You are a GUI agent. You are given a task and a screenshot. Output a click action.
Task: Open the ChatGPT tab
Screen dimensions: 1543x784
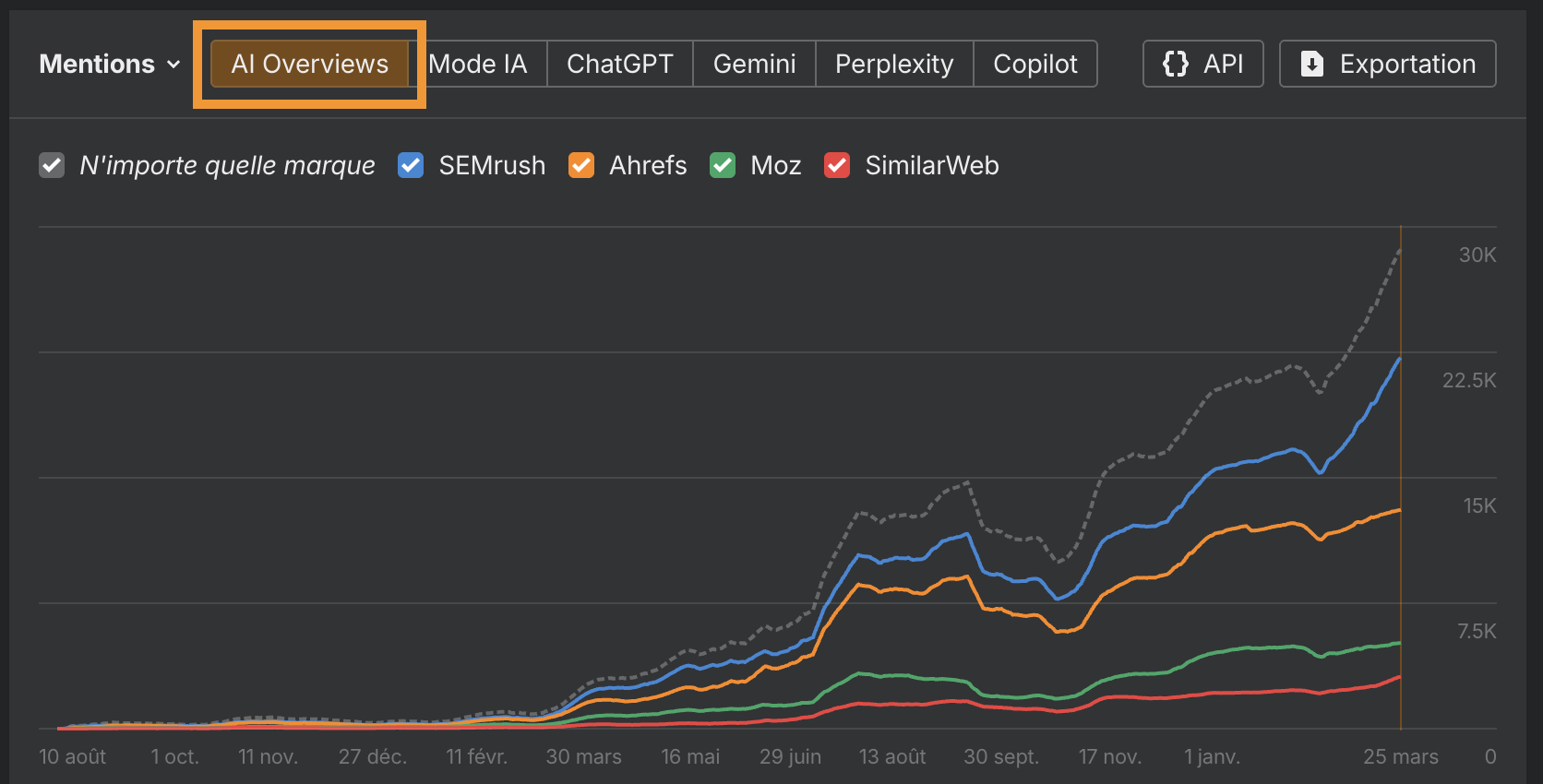pyautogui.click(x=619, y=64)
